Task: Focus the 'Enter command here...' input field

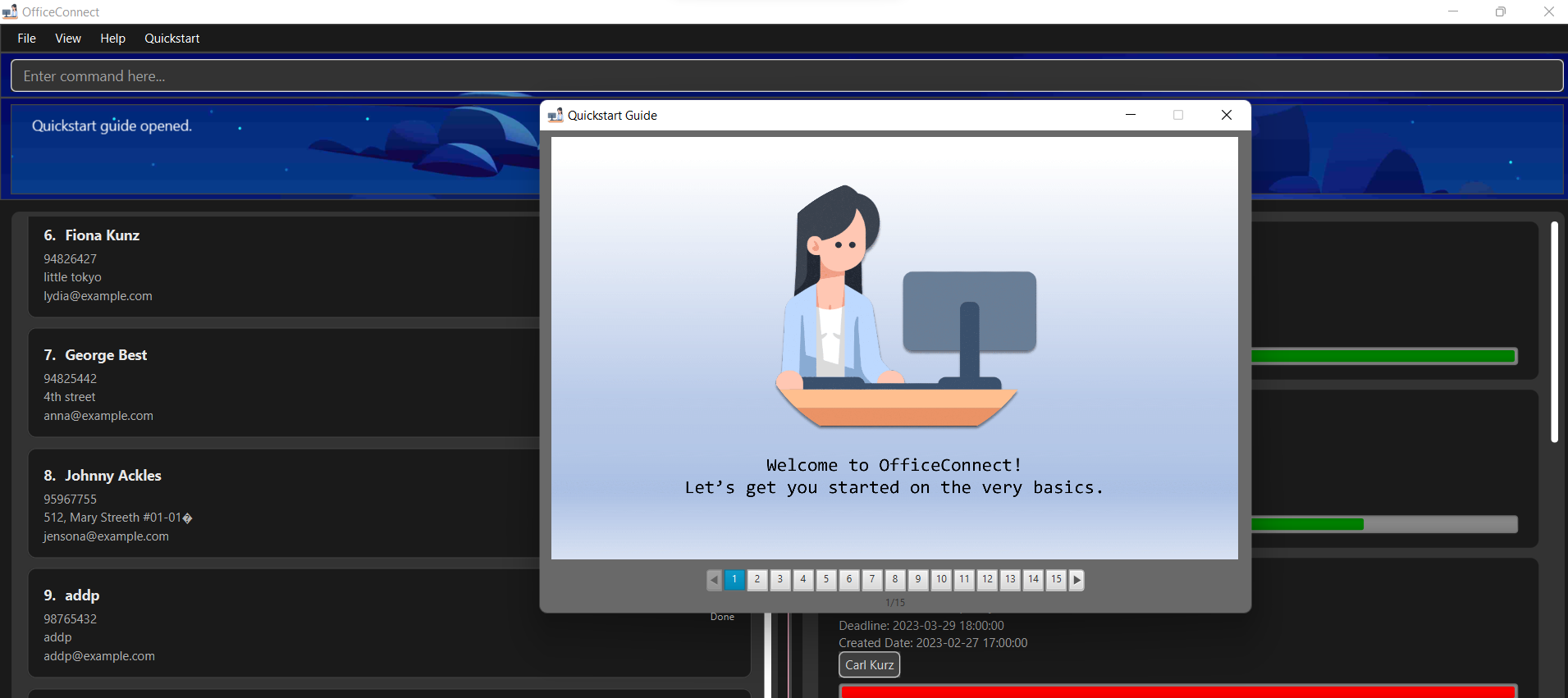Action: click(x=786, y=75)
